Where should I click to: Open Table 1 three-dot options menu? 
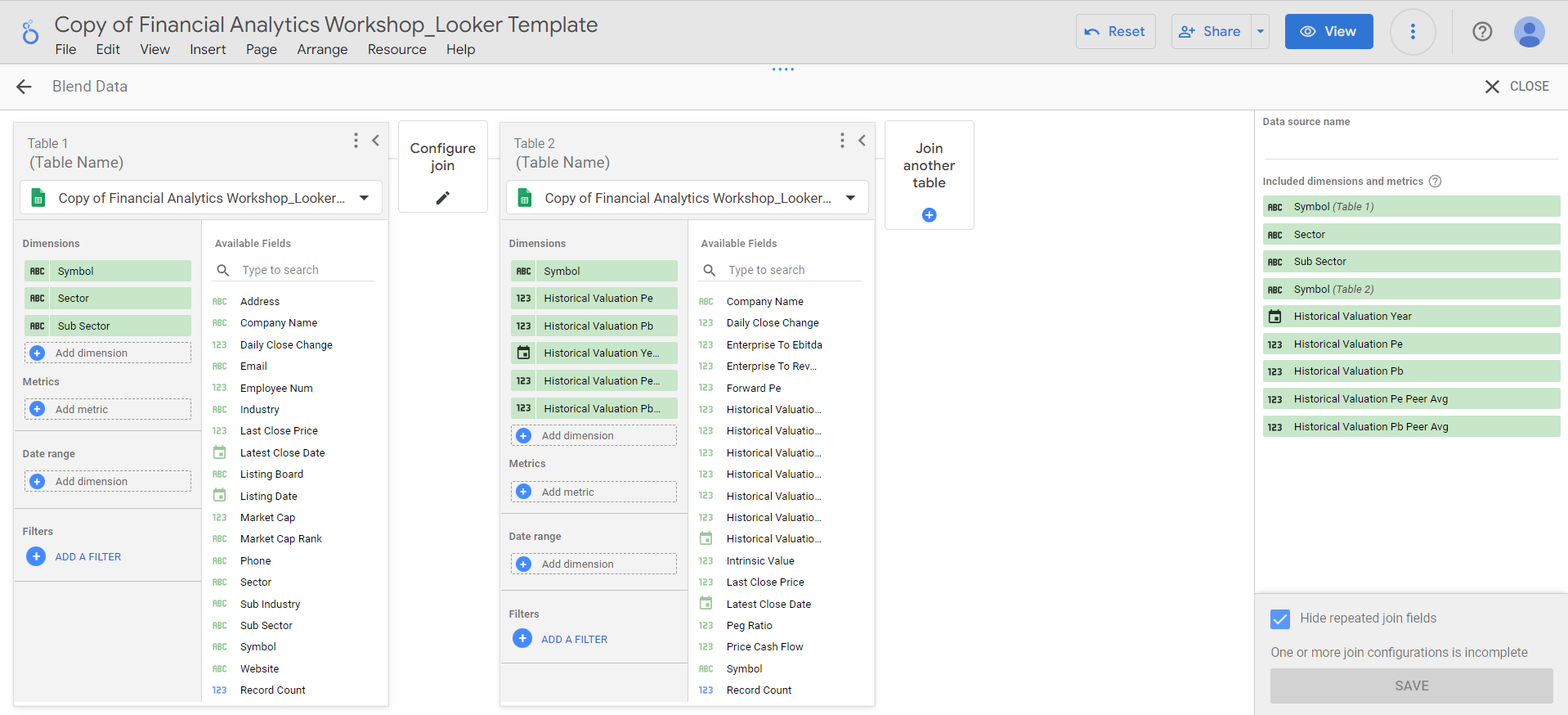356,141
